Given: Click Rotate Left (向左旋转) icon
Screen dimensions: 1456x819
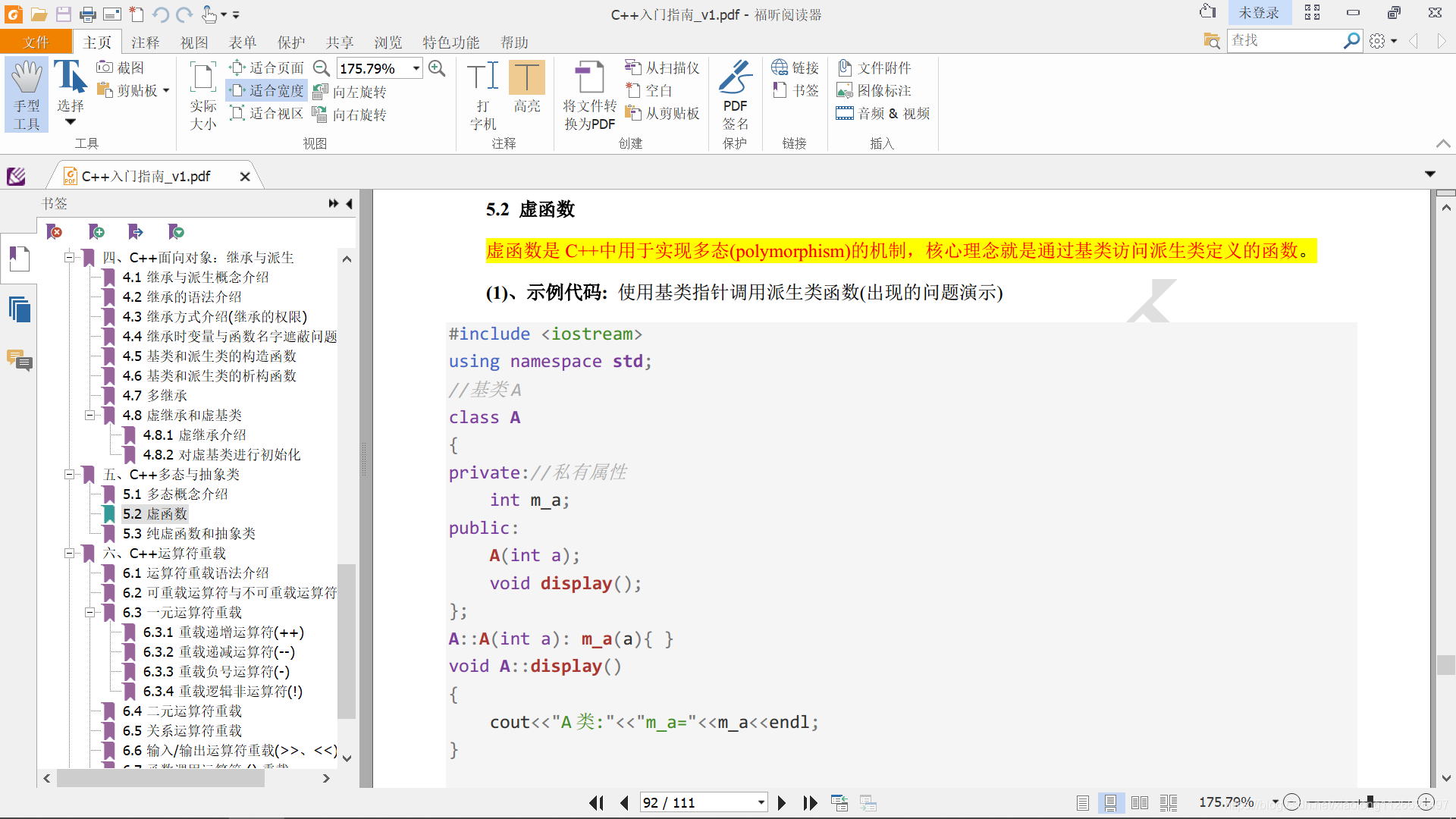Looking at the screenshot, I should (x=321, y=92).
